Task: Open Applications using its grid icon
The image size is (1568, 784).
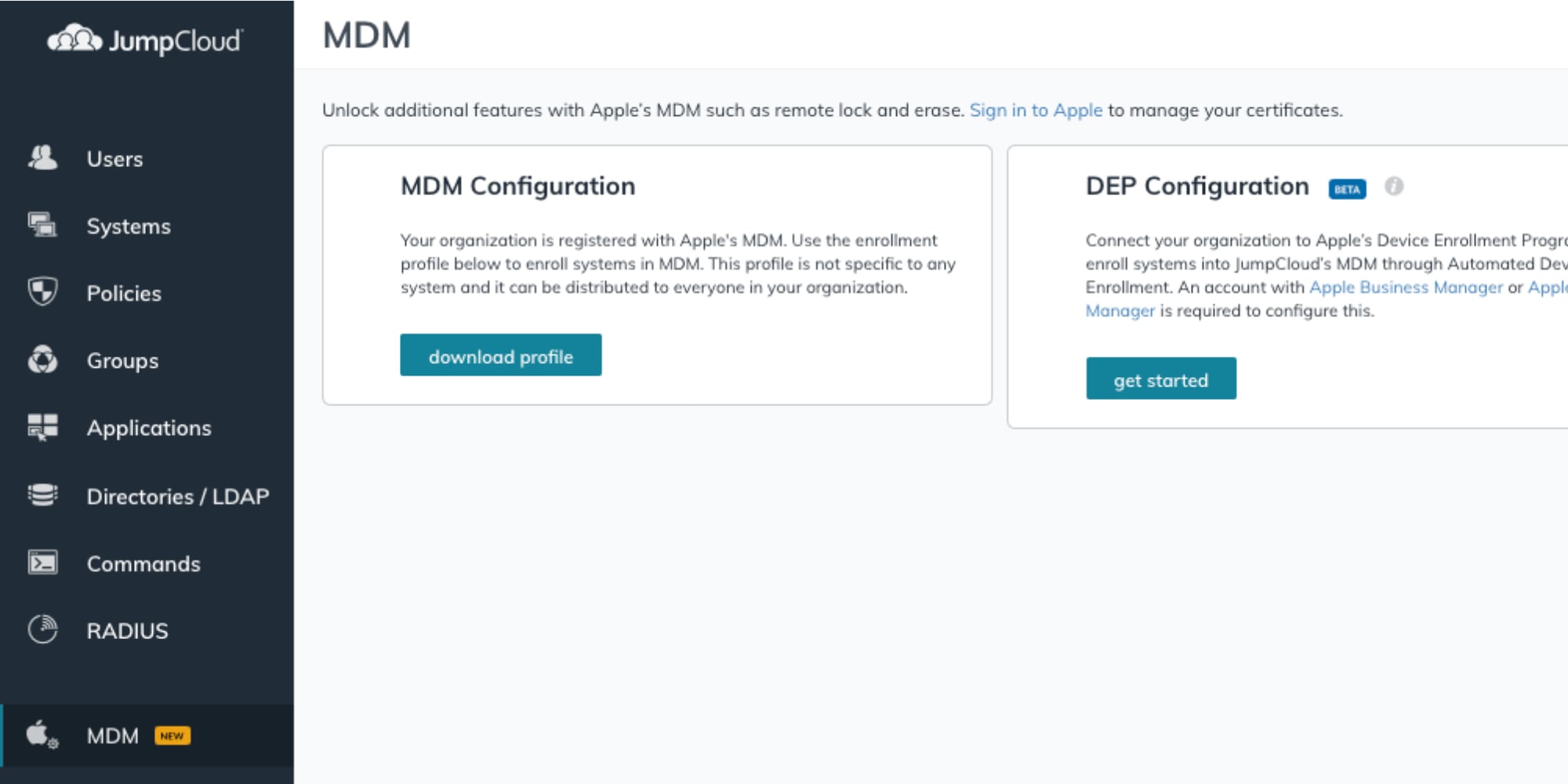Action: click(x=42, y=427)
